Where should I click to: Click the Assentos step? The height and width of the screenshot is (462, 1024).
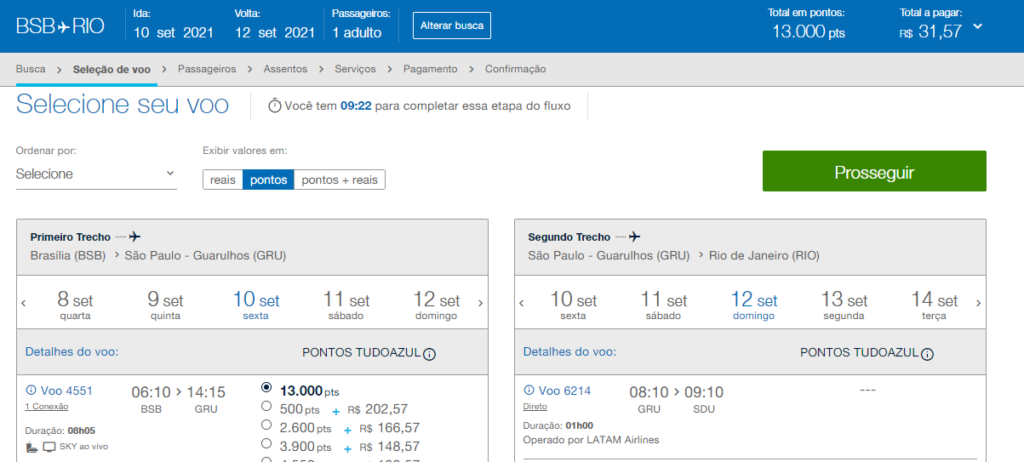285,69
